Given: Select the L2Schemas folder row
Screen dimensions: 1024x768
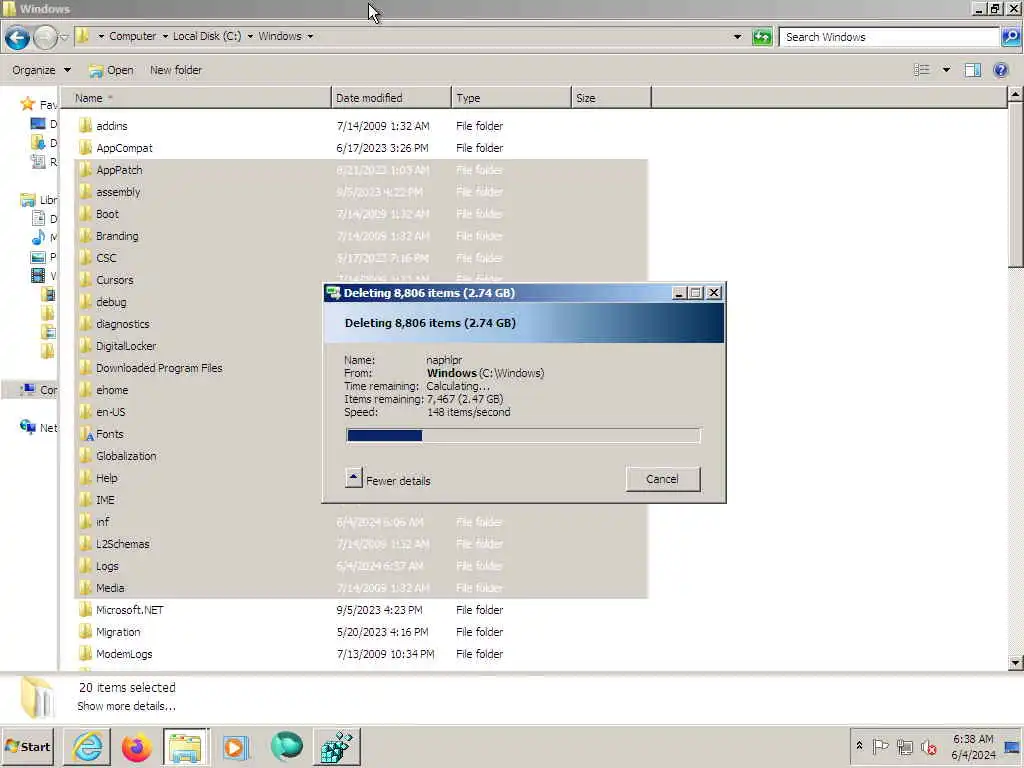Looking at the screenshot, I should pos(361,543).
